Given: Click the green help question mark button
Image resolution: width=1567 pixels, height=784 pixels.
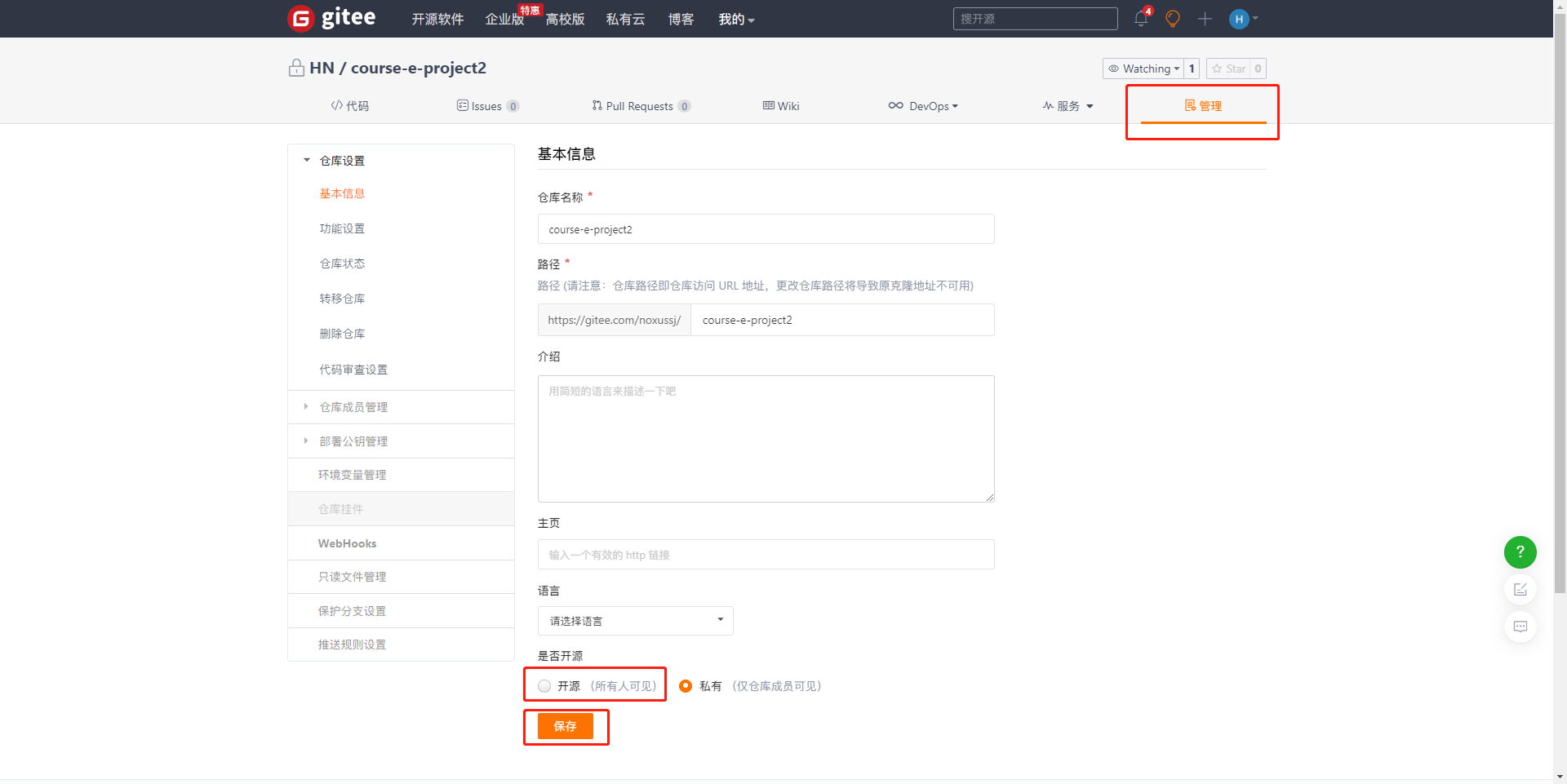Looking at the screenshot, I should [1520, 552].
